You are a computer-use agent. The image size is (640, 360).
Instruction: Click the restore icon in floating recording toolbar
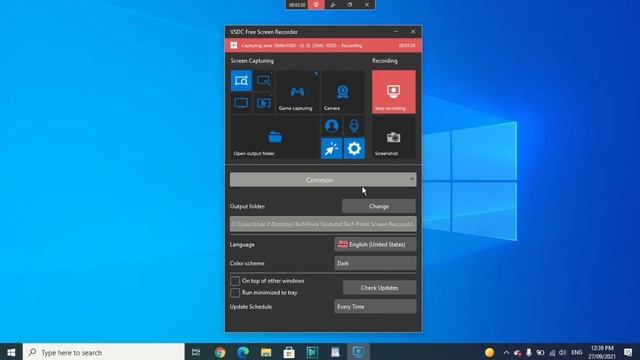click(350, 5)
